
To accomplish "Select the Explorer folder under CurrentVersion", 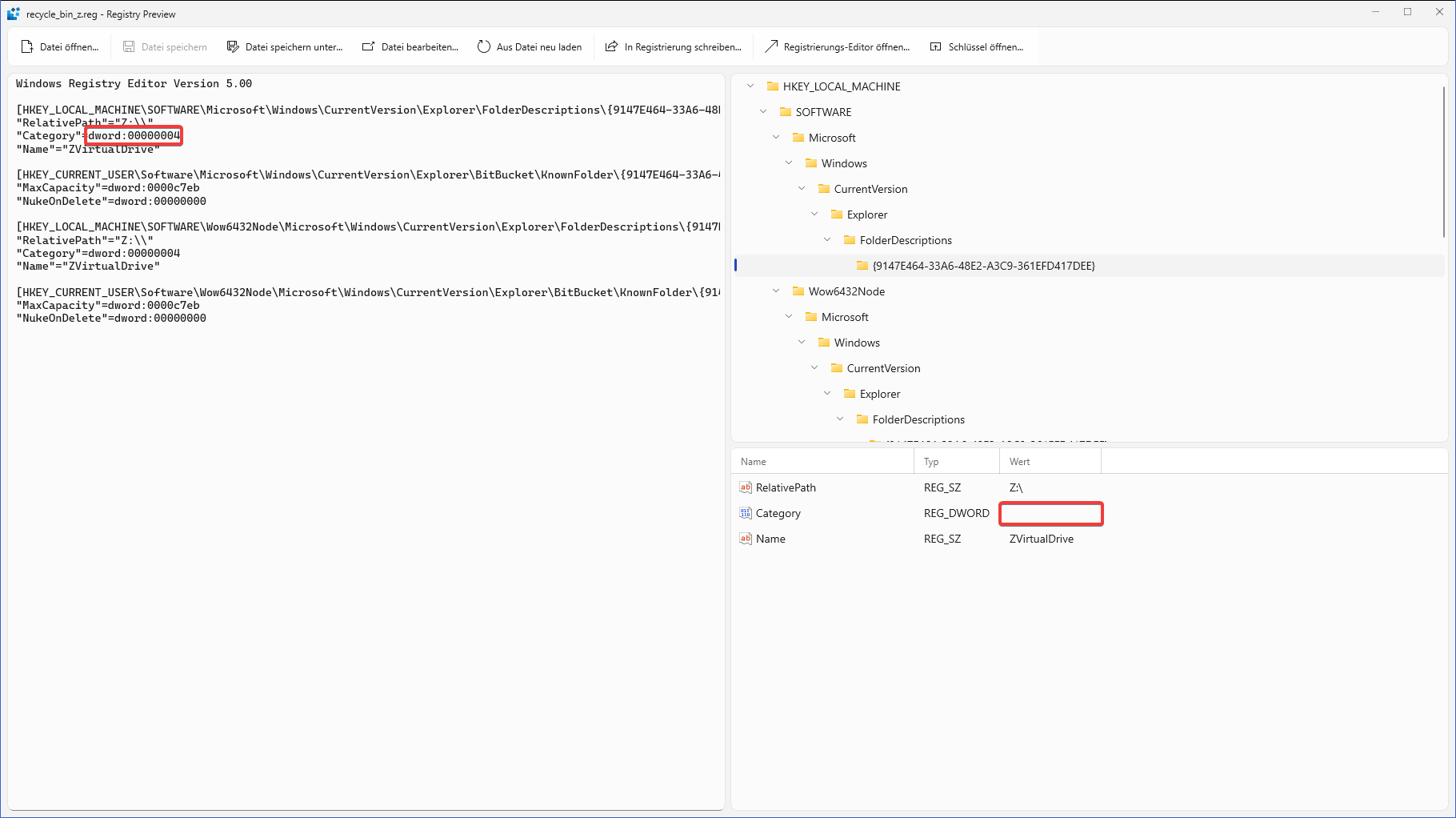I will click(866, 214).
